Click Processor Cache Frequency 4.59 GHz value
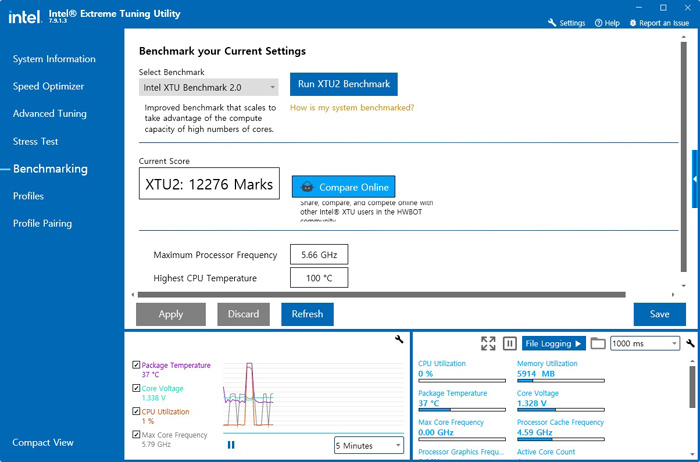 (x=534, y=432)
